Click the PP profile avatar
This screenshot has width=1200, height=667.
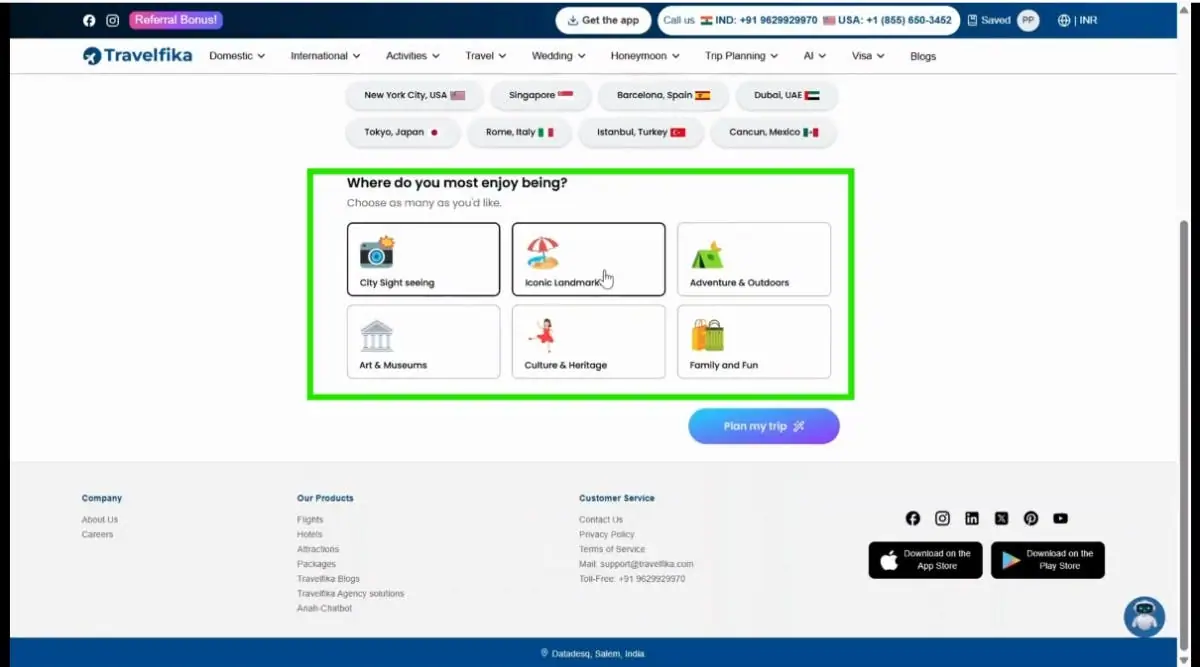click(1028, 20)
